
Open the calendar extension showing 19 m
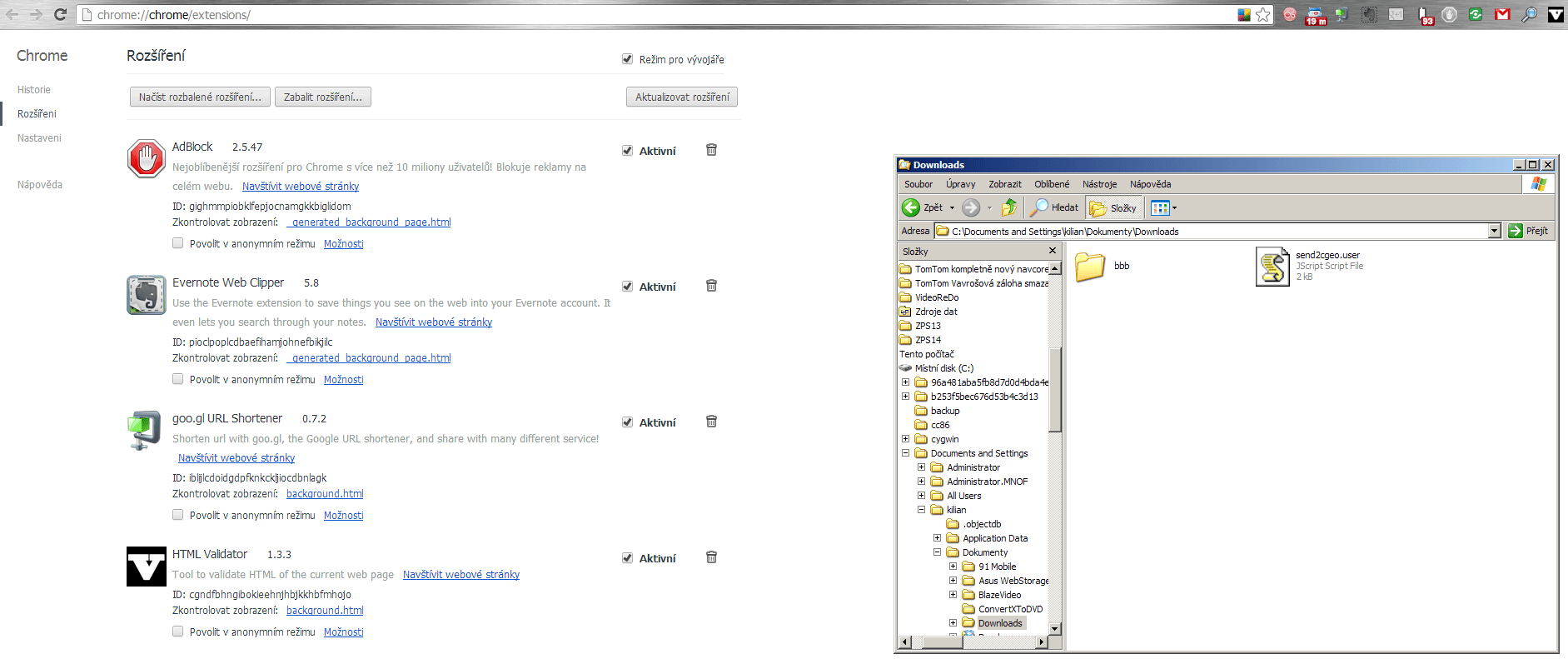[x=1316, y=16]
